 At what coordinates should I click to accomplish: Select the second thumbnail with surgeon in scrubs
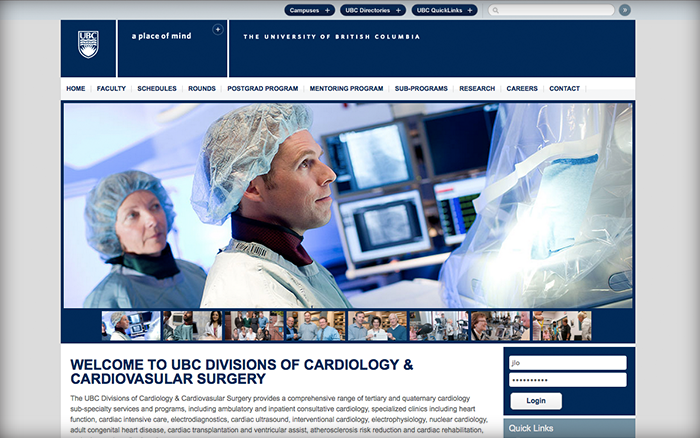pos(192,326)
